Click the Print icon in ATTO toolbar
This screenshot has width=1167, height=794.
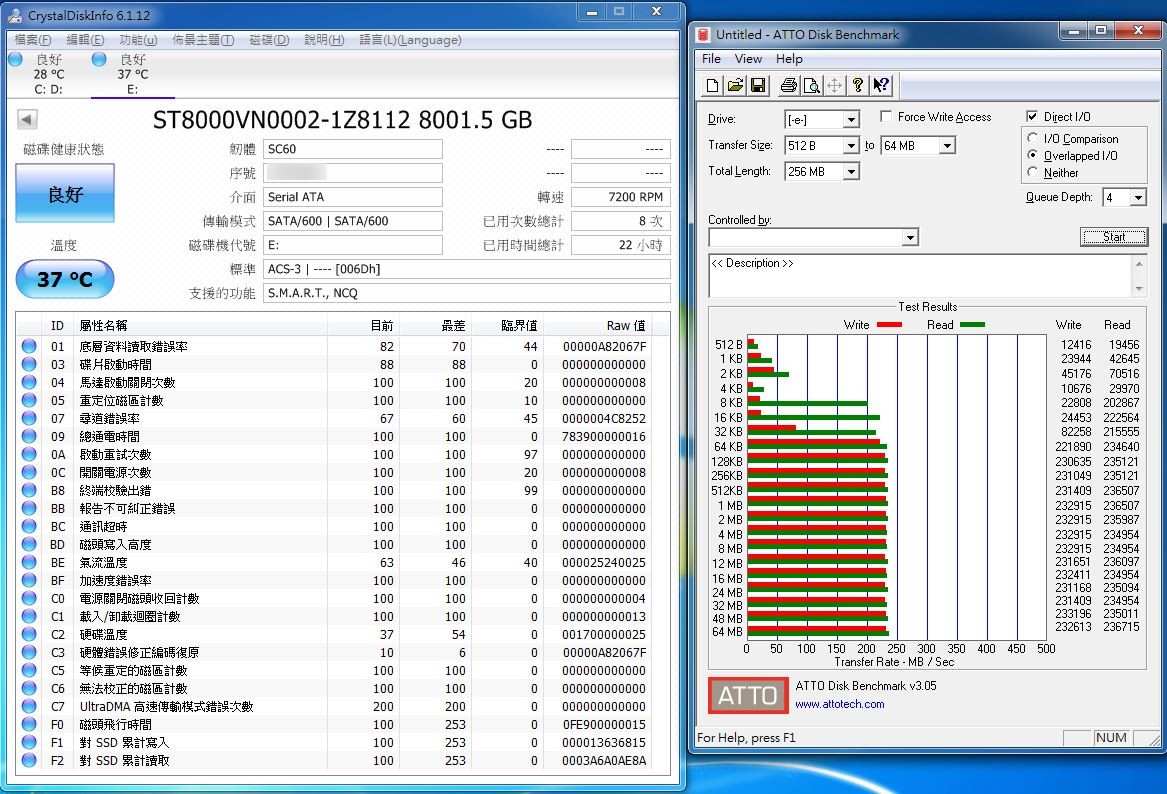point(788,86)
